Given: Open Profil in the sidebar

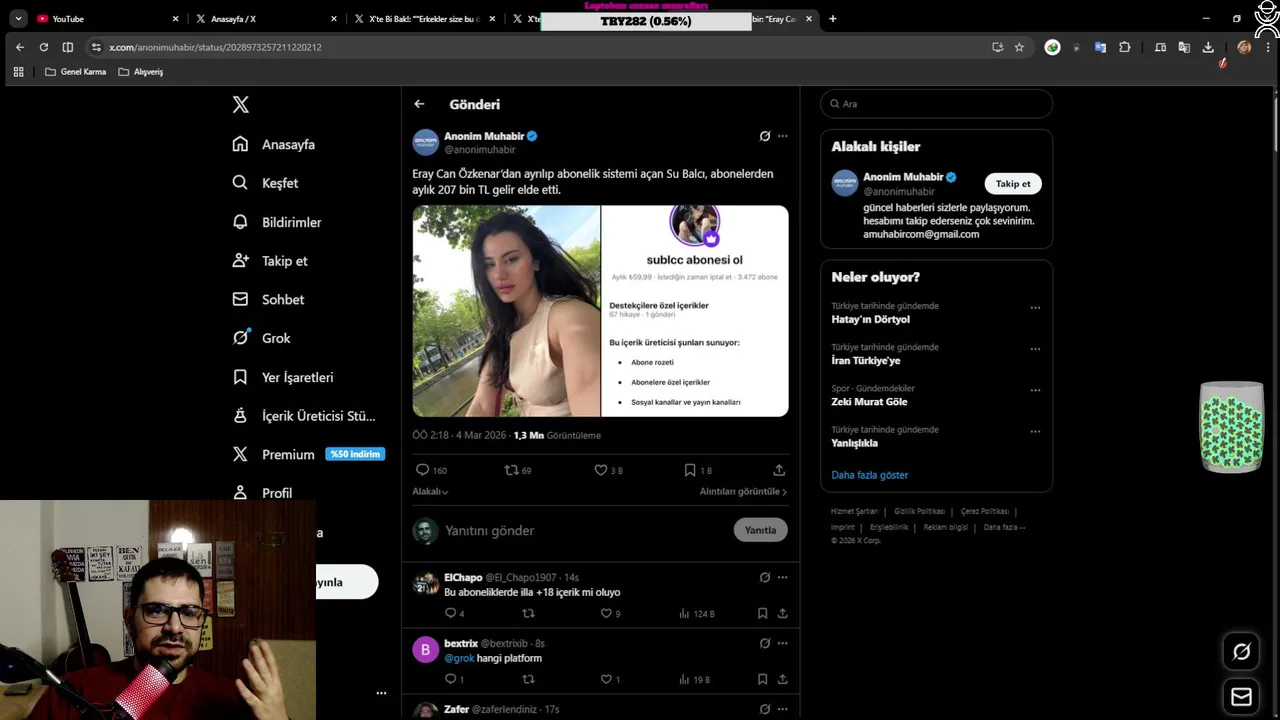Looking at the screenshot, I should pyautogui.click(x=262, y=492).
